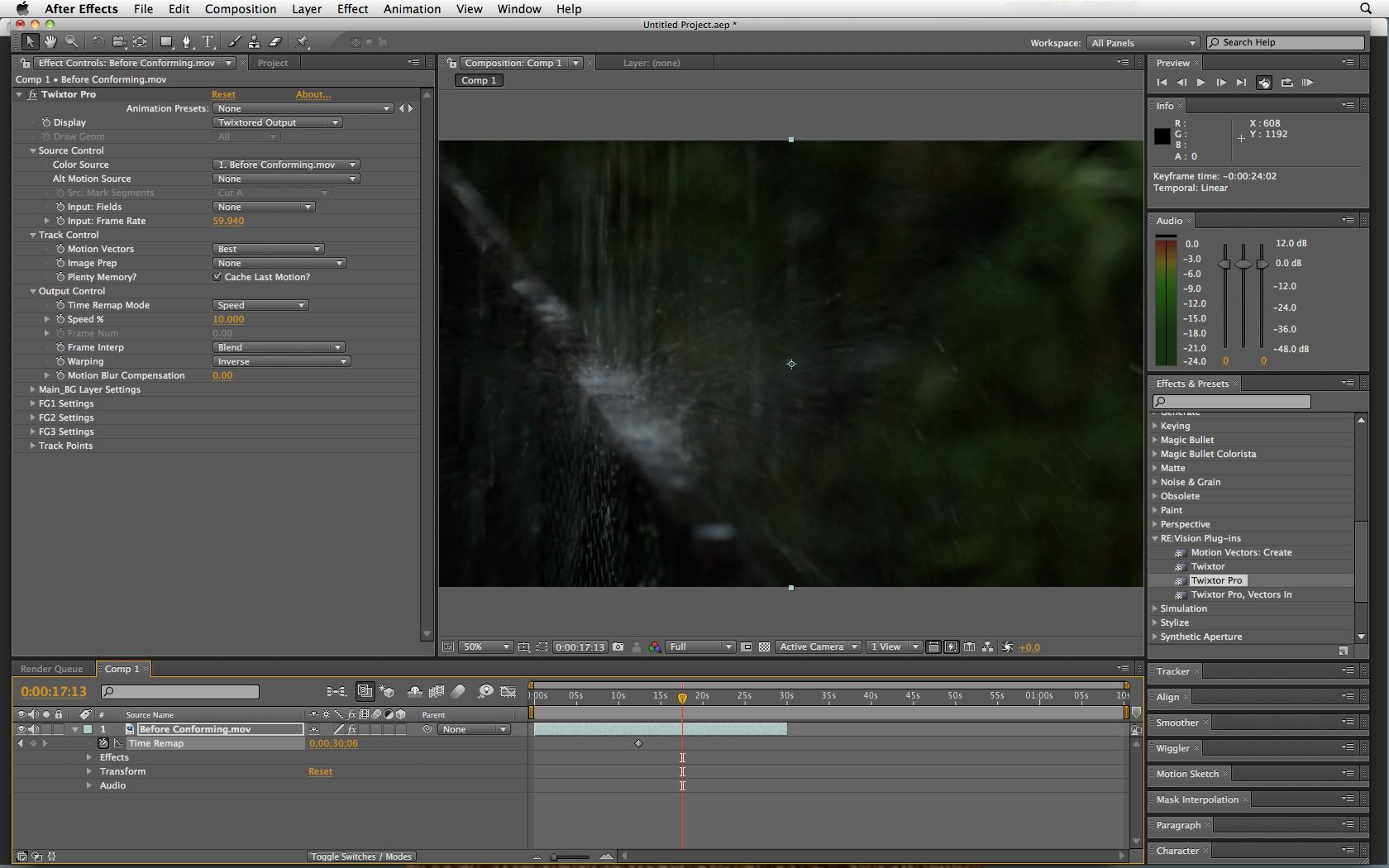Open the composition flowchart icon
This screenshot has width=1389, height=868.
(x=988, y=647)
